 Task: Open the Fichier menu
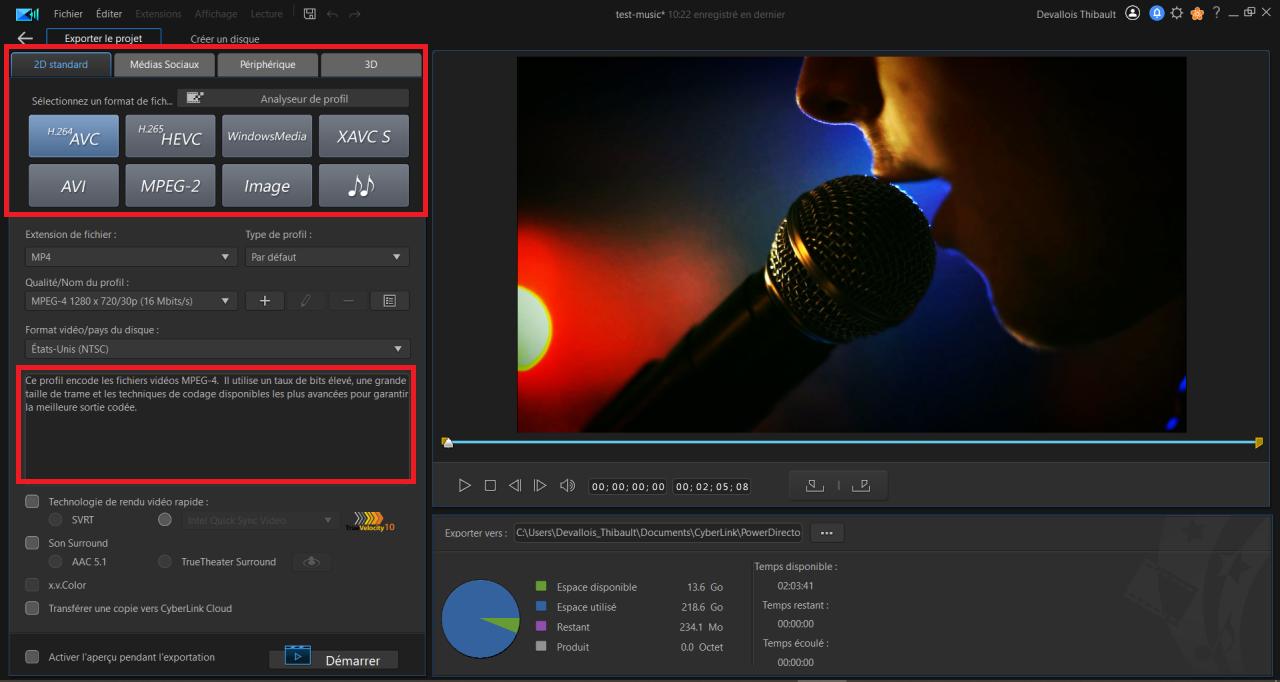click(x=68, y=14)
